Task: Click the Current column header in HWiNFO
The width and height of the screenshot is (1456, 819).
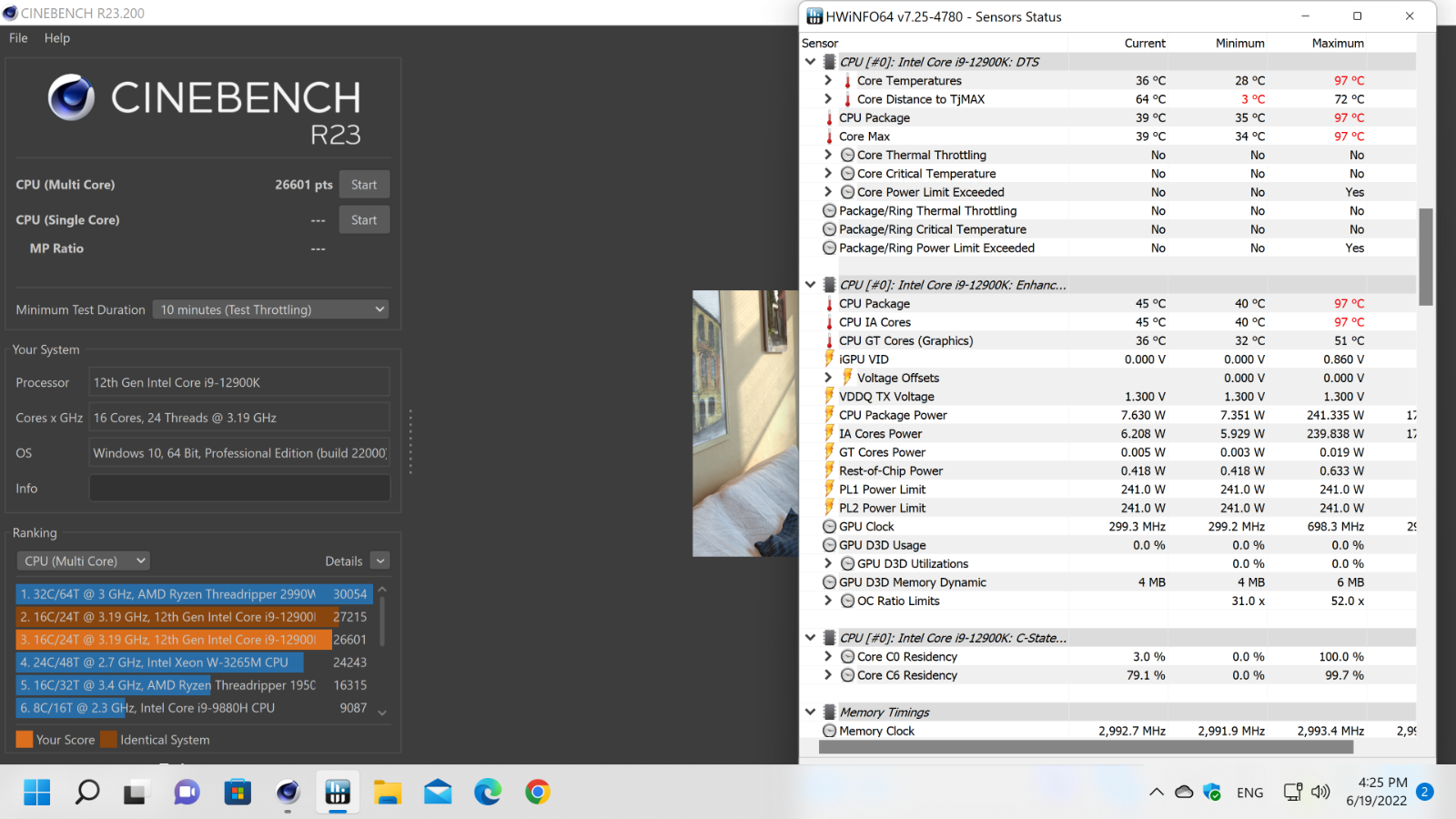Action: (1145, 43)
